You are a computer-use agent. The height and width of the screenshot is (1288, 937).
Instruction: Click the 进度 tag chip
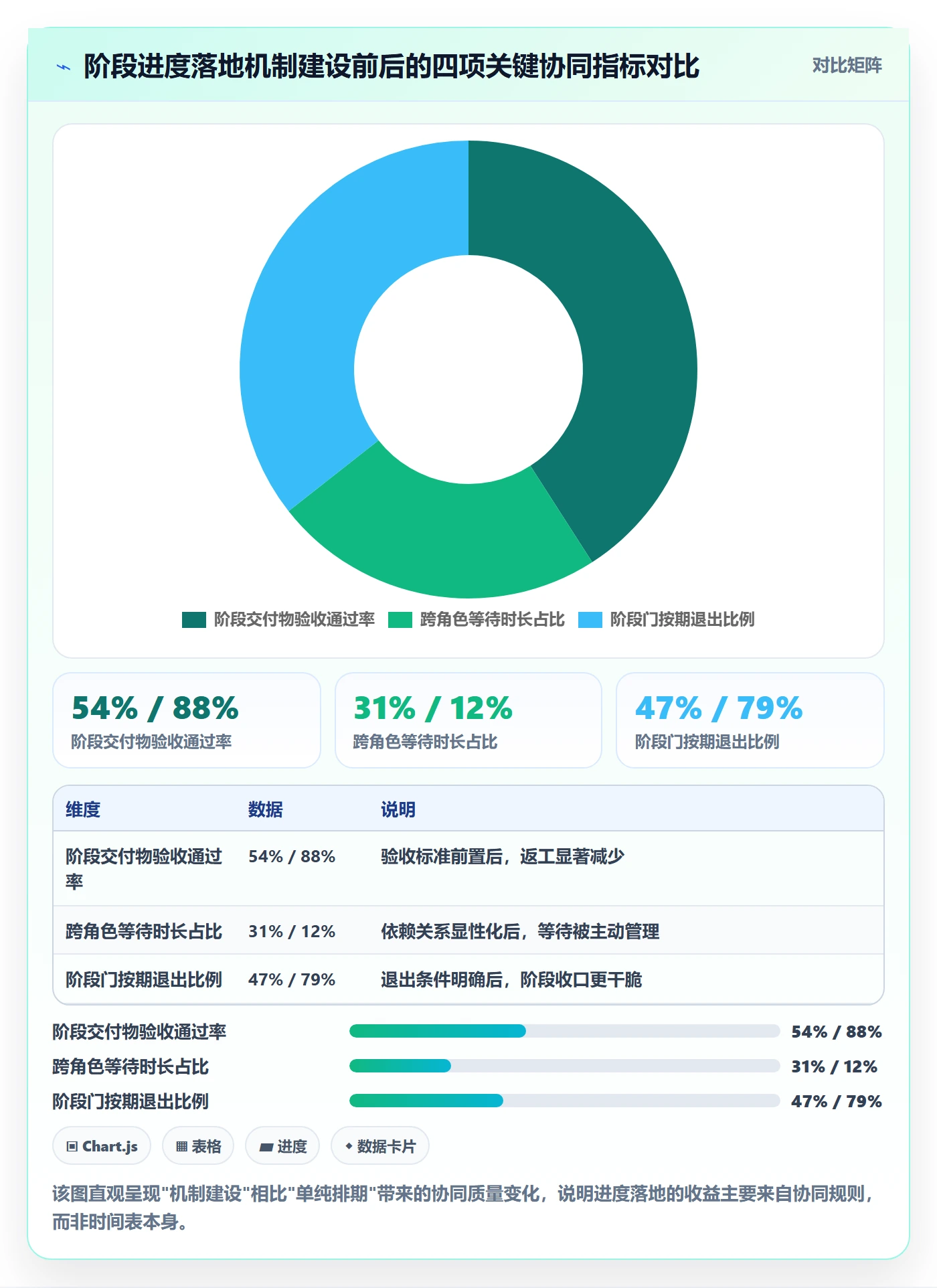point(282,1146)
